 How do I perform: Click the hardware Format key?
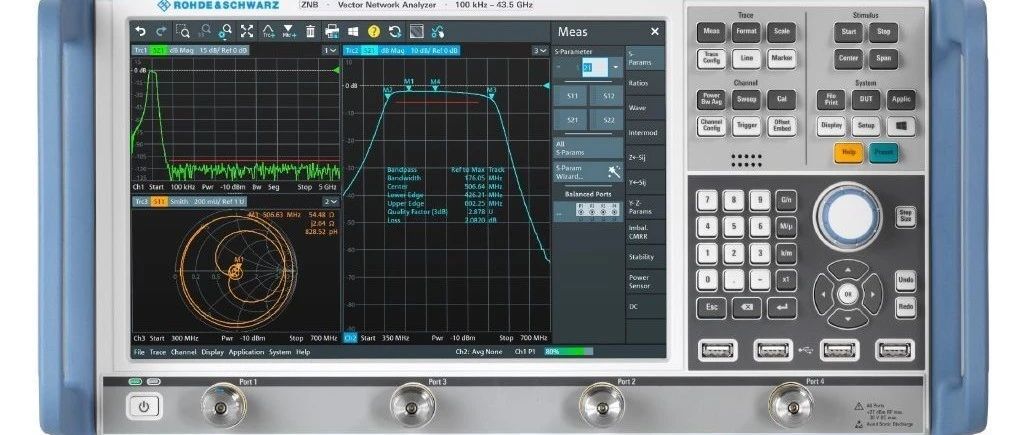tap(746, 31)
